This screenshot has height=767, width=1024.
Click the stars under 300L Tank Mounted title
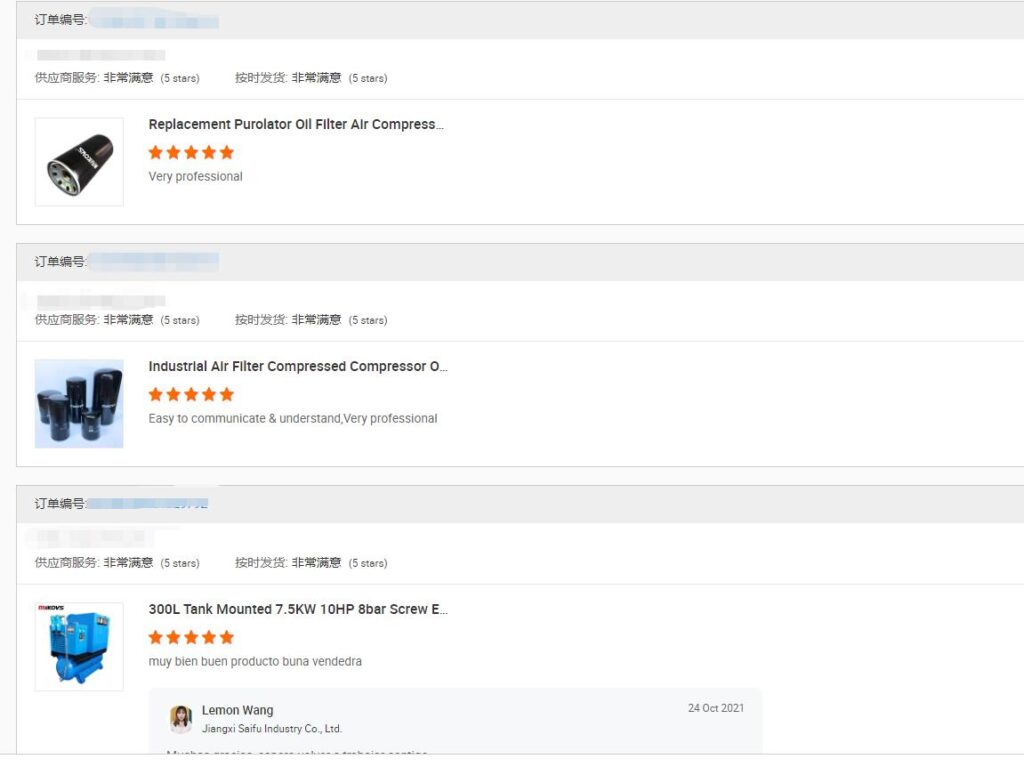coord(191,637)
